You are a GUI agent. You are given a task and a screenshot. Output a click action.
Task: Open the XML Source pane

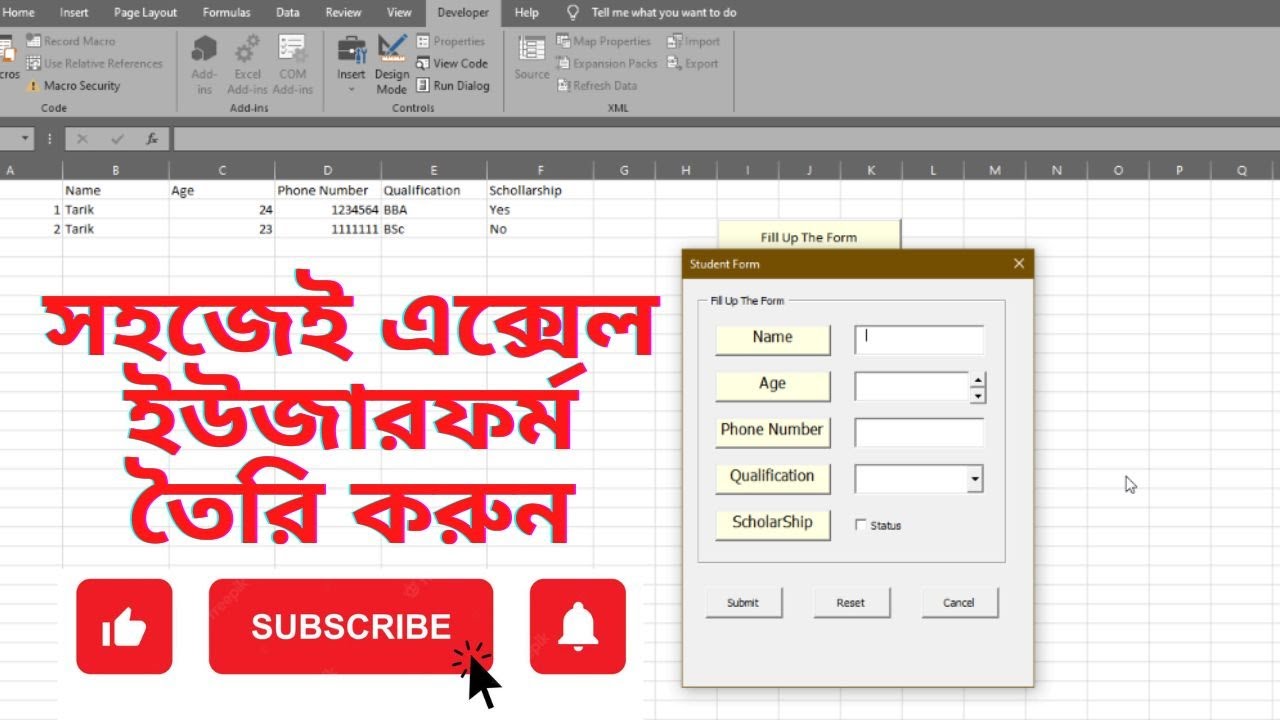(x=532, y=58)
